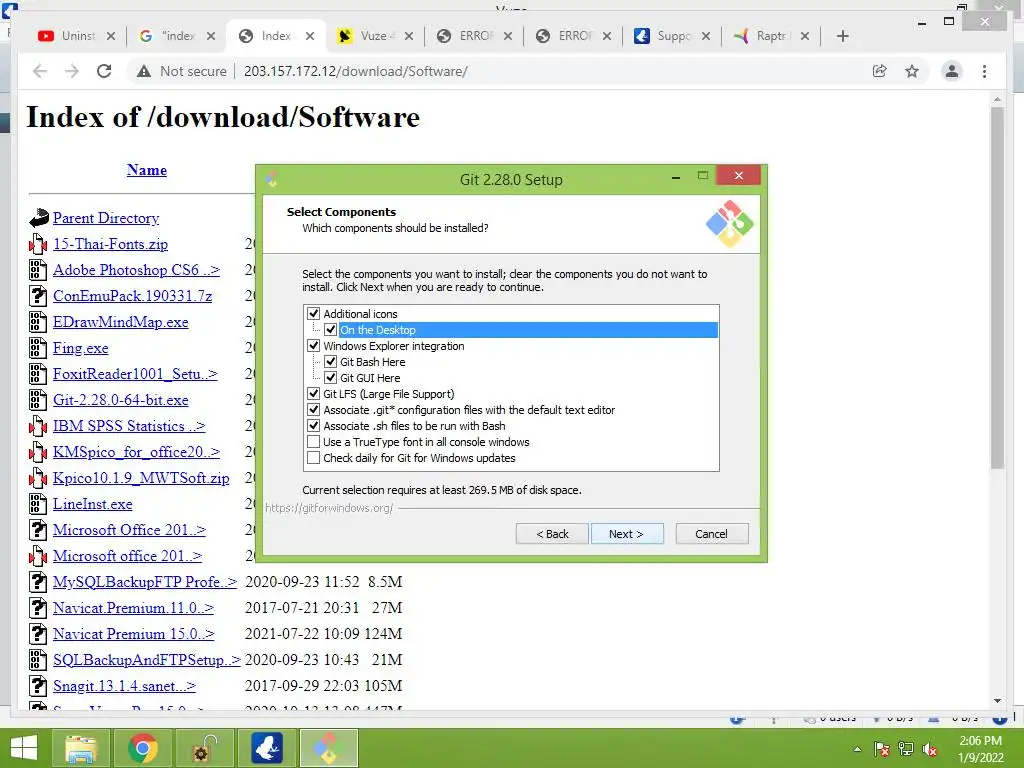Screen dimensions: 1024x768
Task: Click binary icon beside Fing.exe
Action: point(39,348)
